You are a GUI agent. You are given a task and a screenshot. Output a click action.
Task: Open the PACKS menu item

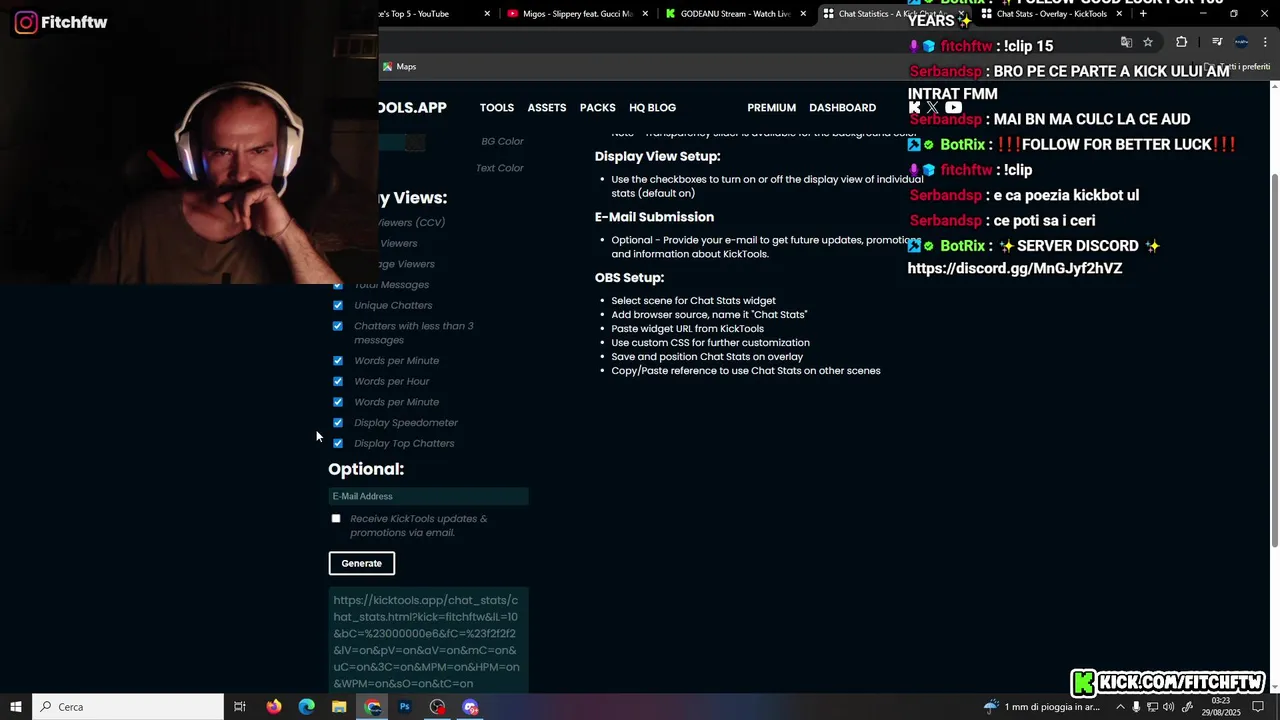pos(598,108)
